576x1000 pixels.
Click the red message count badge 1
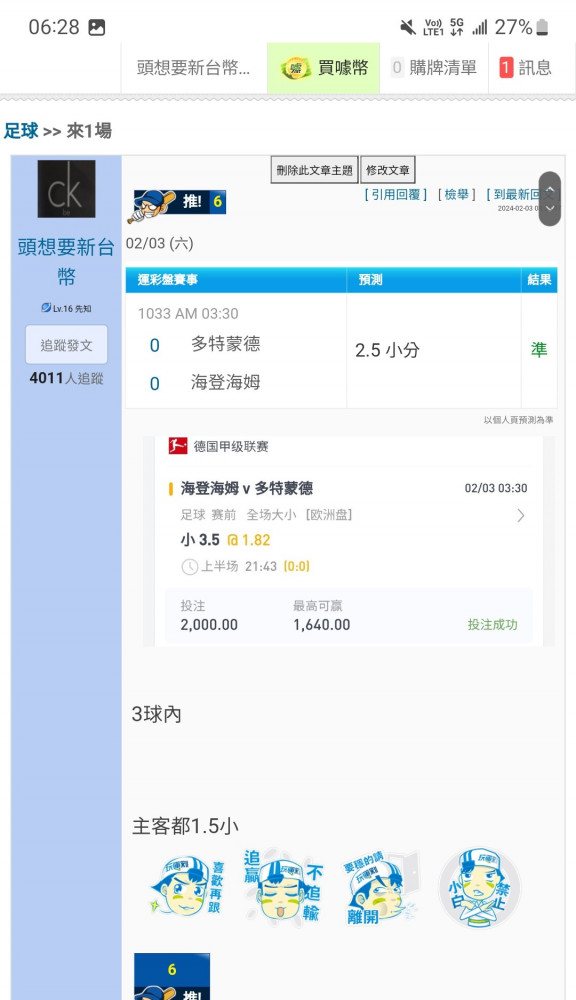506,68
